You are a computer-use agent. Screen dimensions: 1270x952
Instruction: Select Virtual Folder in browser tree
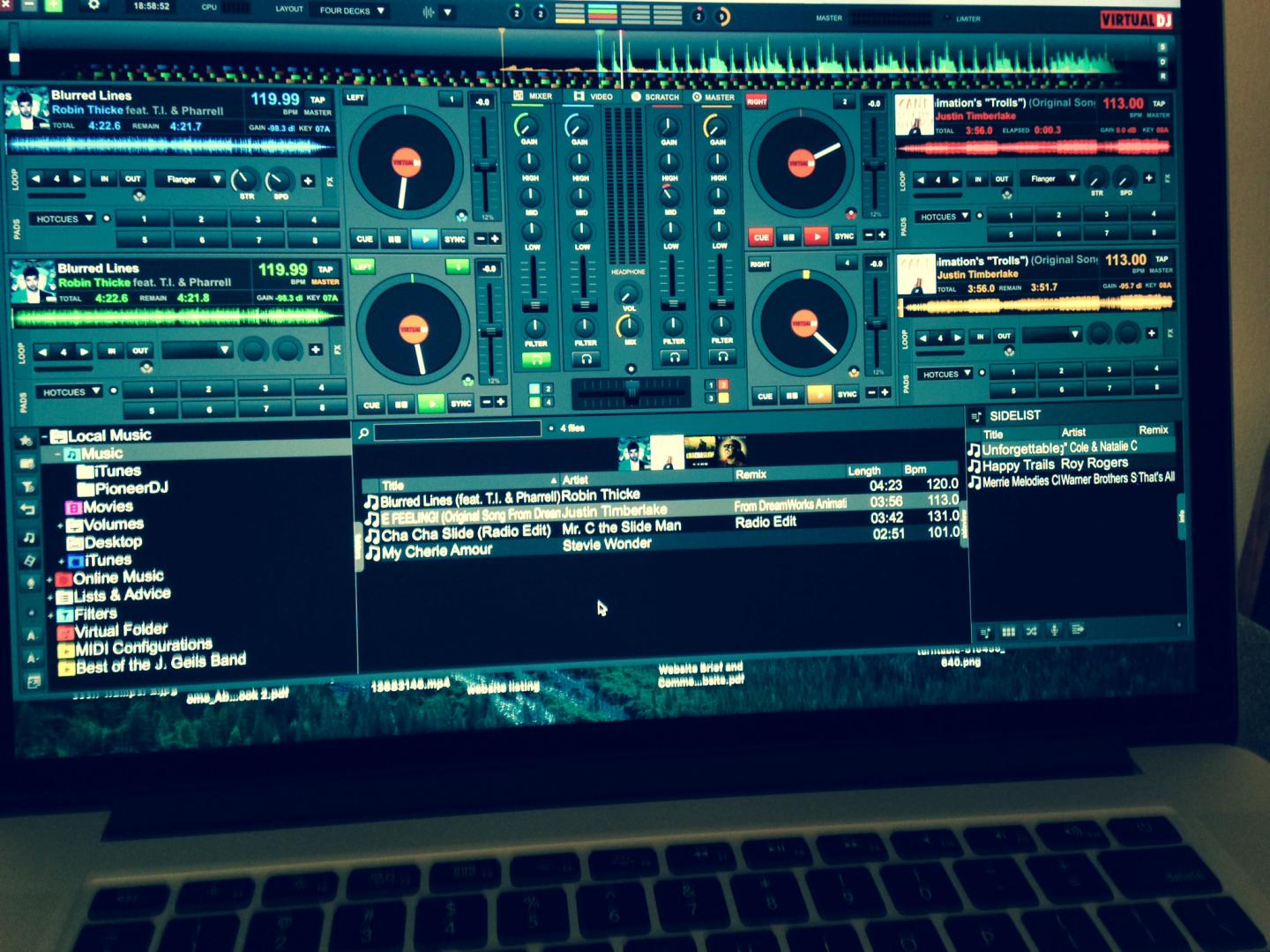113,630
